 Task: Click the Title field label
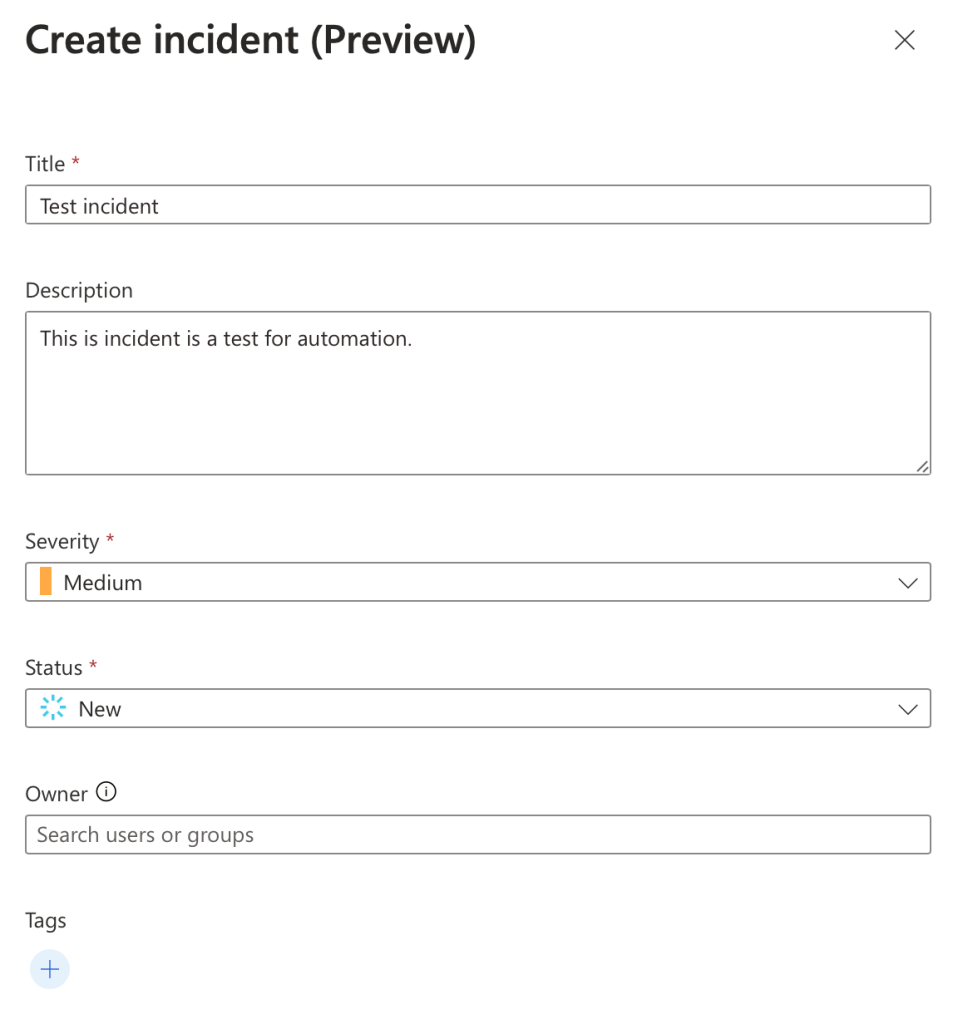[x=45, y=164]
